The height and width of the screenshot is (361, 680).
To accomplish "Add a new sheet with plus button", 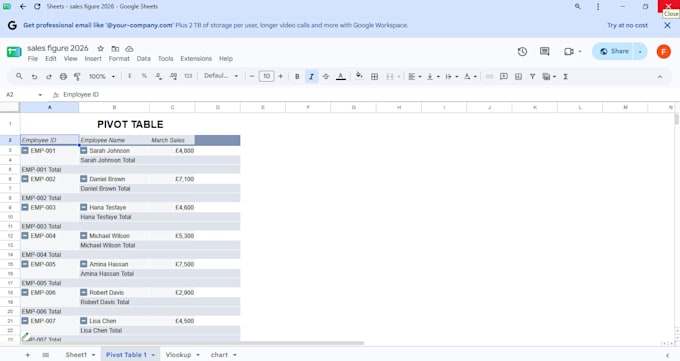I will [28, 355].
